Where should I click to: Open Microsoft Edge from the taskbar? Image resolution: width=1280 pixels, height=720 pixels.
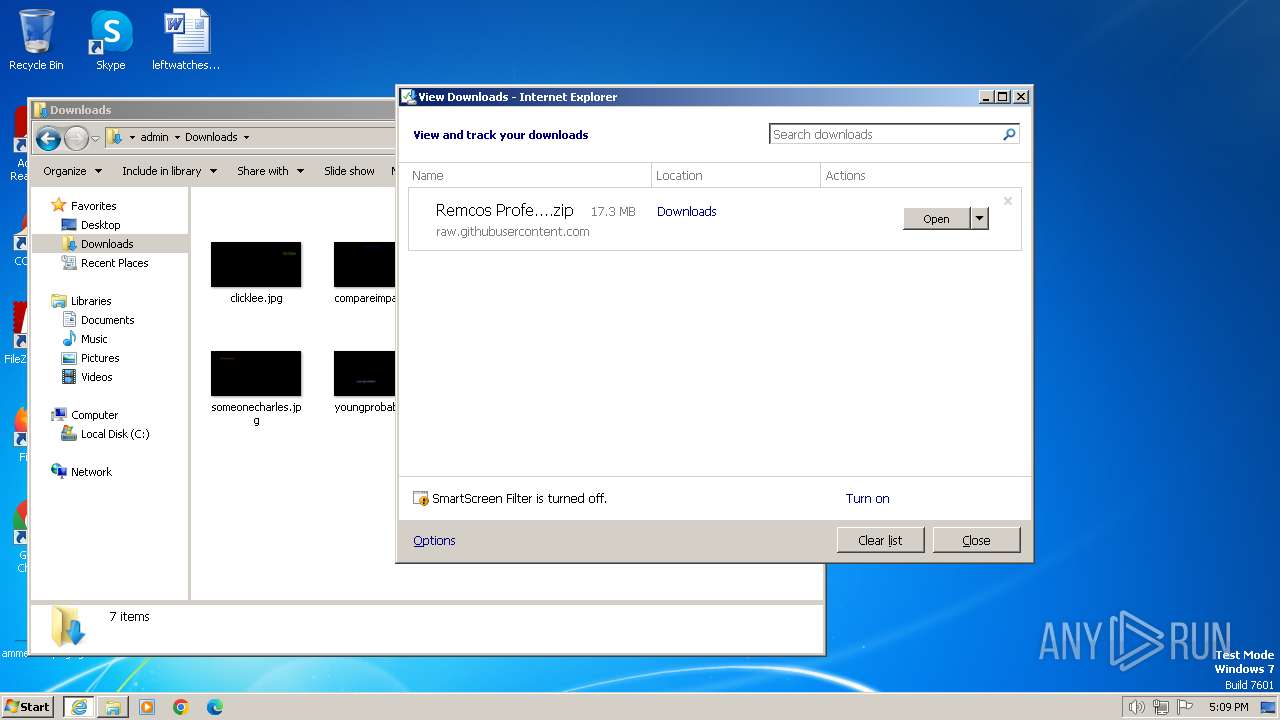(214, 707)
